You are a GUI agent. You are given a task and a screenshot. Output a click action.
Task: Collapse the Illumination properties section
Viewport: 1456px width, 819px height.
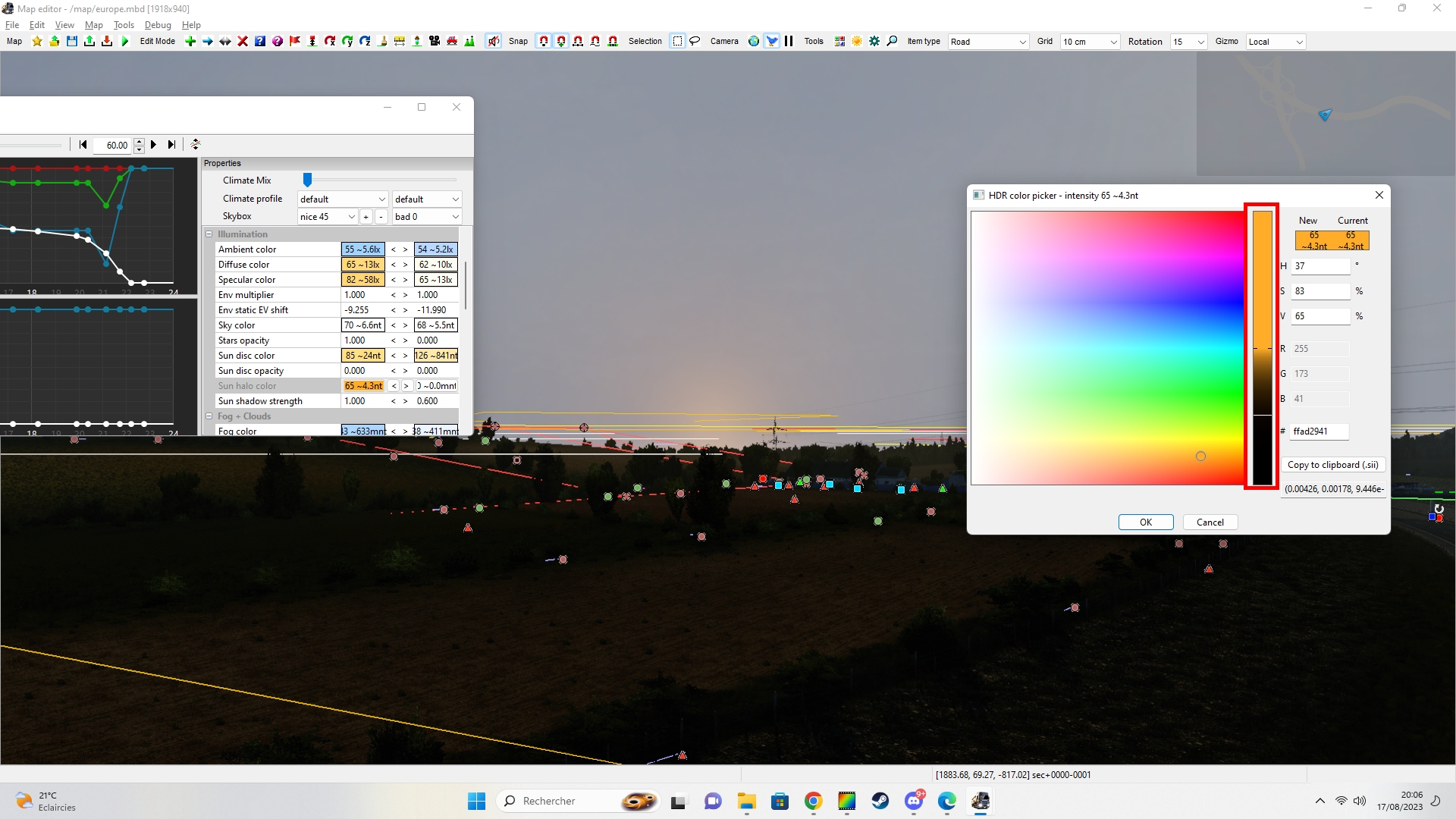point(209,234)
